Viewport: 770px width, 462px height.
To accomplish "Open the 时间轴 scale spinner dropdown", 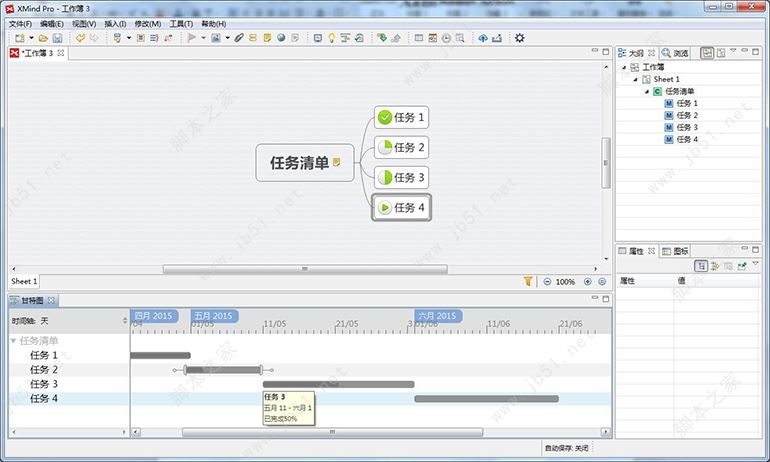I will click(x=125, y=321).
